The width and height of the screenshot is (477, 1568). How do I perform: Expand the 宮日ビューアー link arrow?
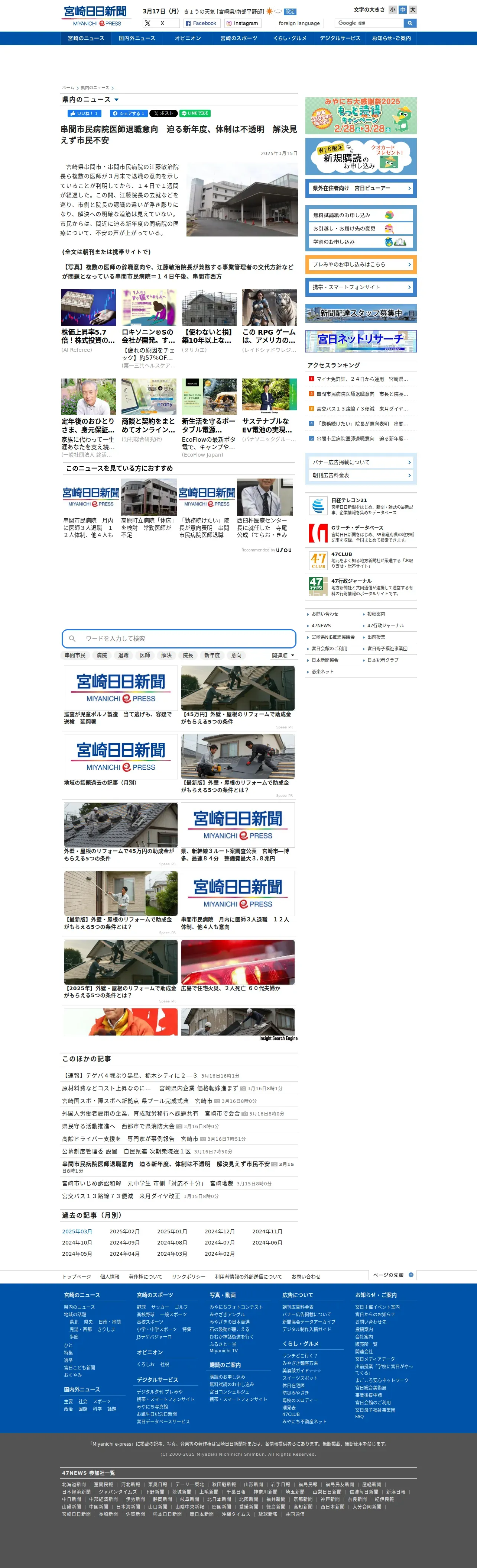[409, 189]
